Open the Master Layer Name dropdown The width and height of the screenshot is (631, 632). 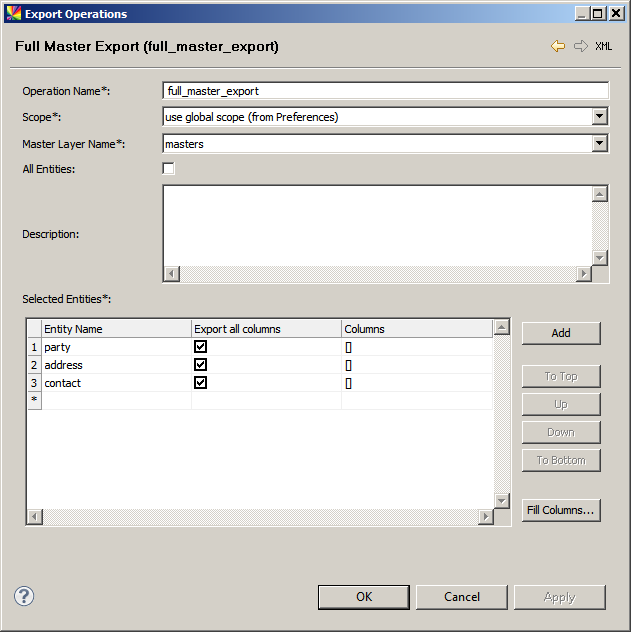(x=599, y=144)
